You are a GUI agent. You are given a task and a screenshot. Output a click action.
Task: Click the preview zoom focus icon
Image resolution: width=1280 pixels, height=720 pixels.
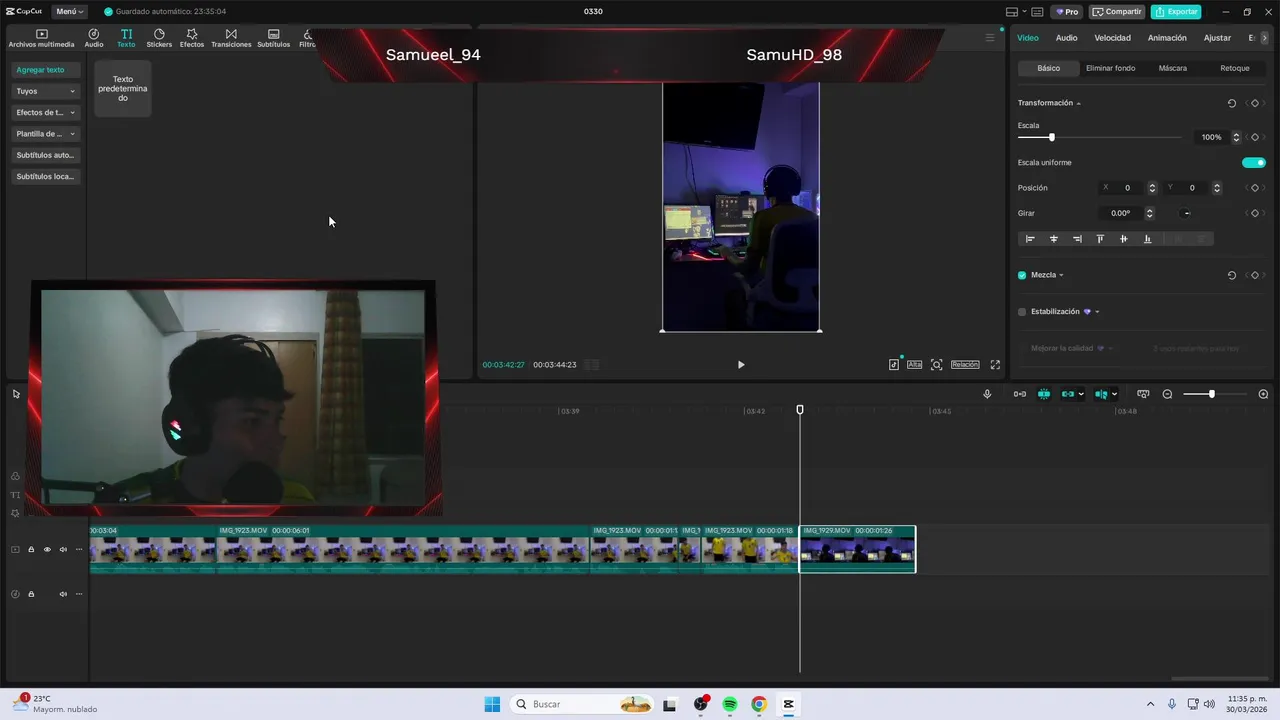click(x=937, y=365)
